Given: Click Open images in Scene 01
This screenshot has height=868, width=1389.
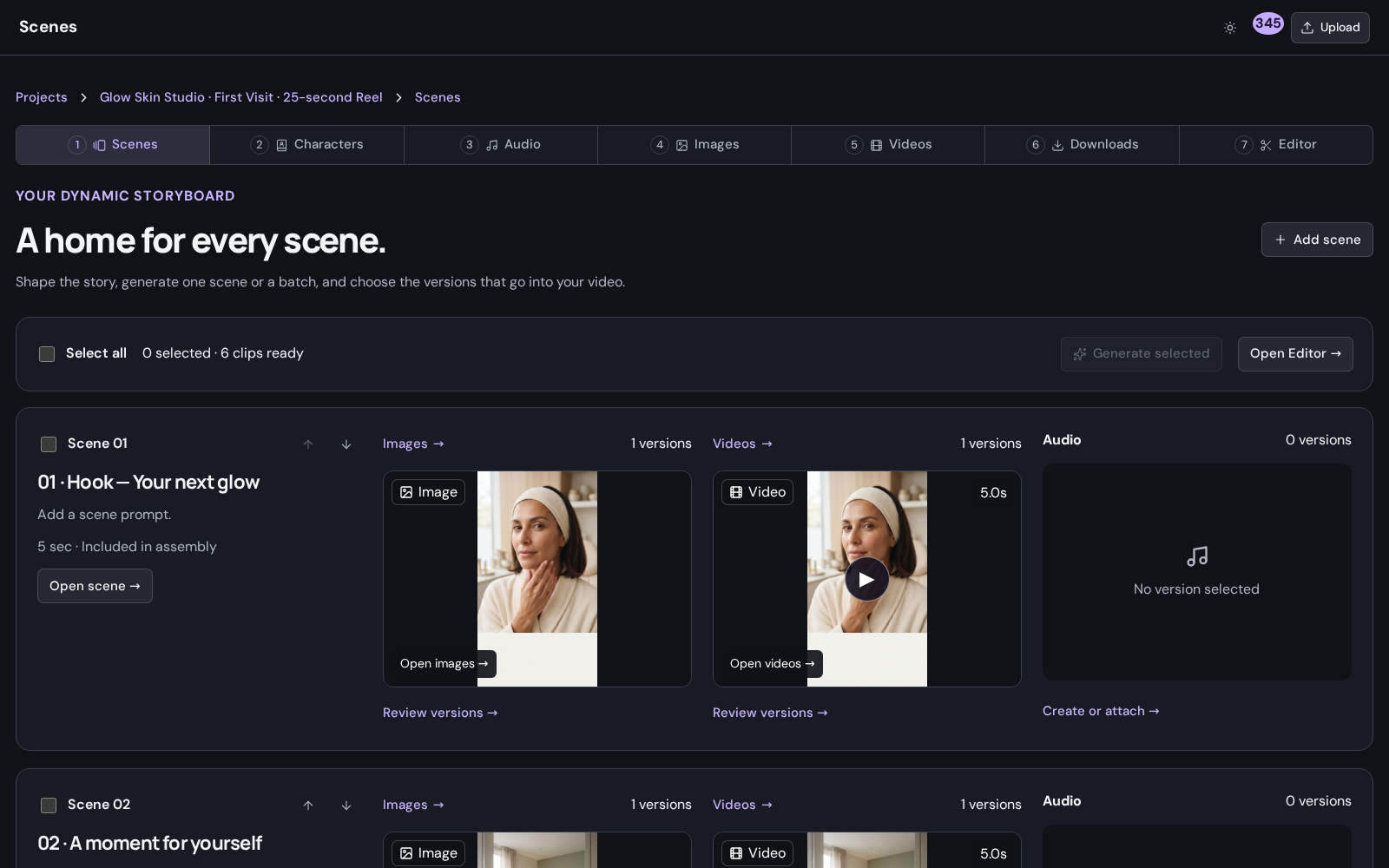Looking at the screenshot, I should 444,664.
